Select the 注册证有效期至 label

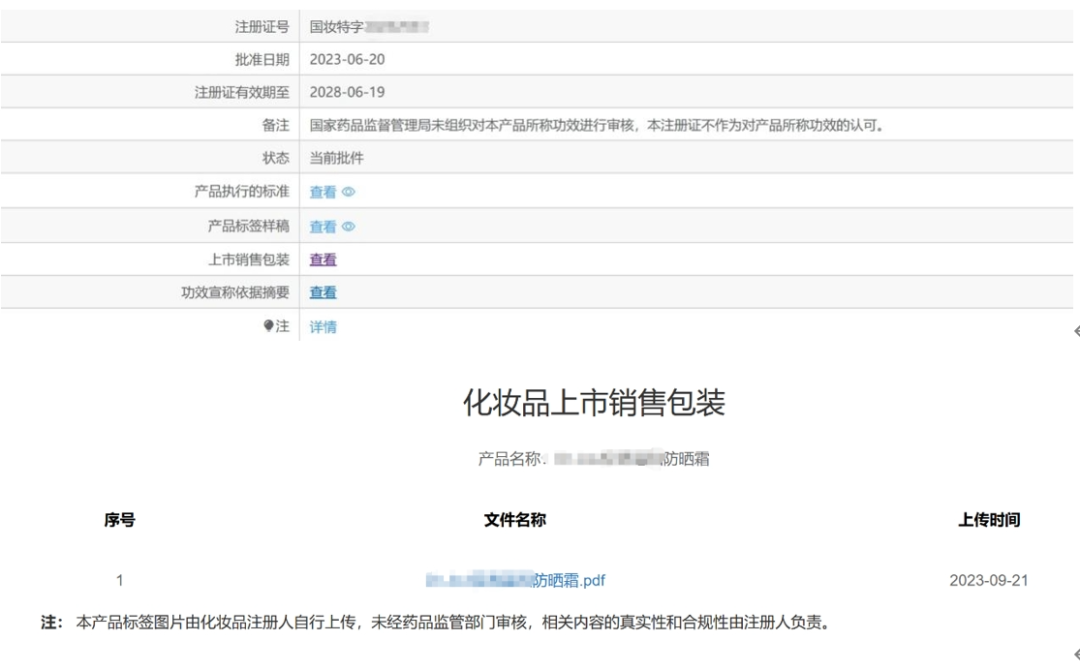coord(242,92)
